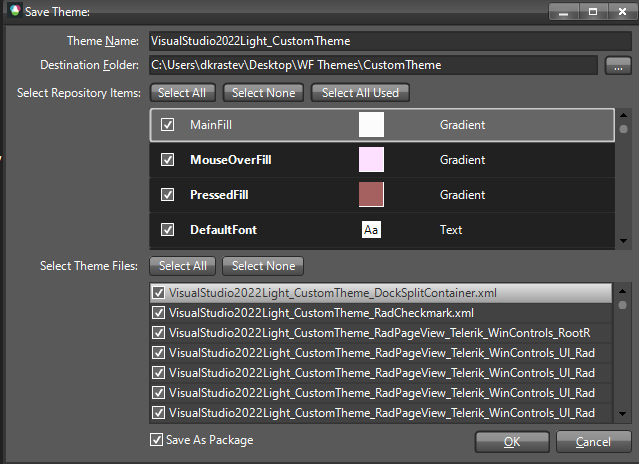Click theme files list scroll down arrow

click(x=622, y=414)
